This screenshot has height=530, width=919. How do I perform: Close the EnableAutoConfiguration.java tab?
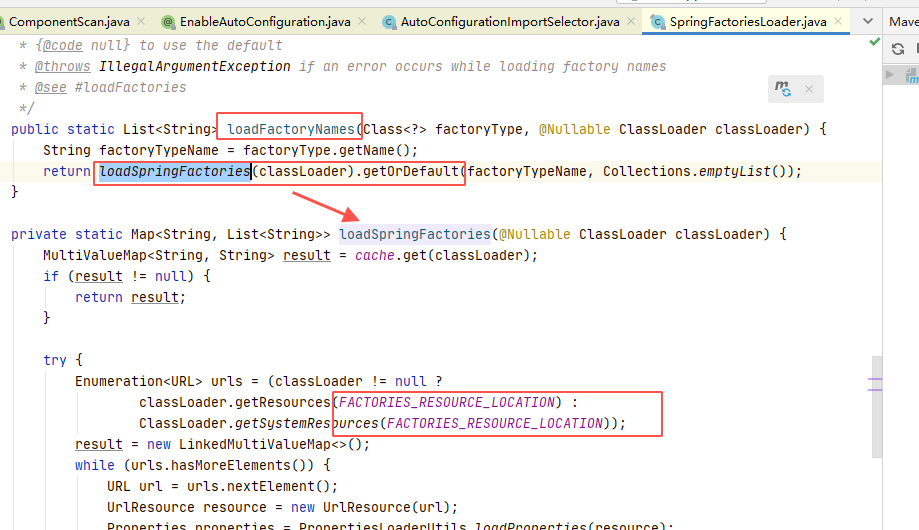pyautogui.click(x=362, y=21)
